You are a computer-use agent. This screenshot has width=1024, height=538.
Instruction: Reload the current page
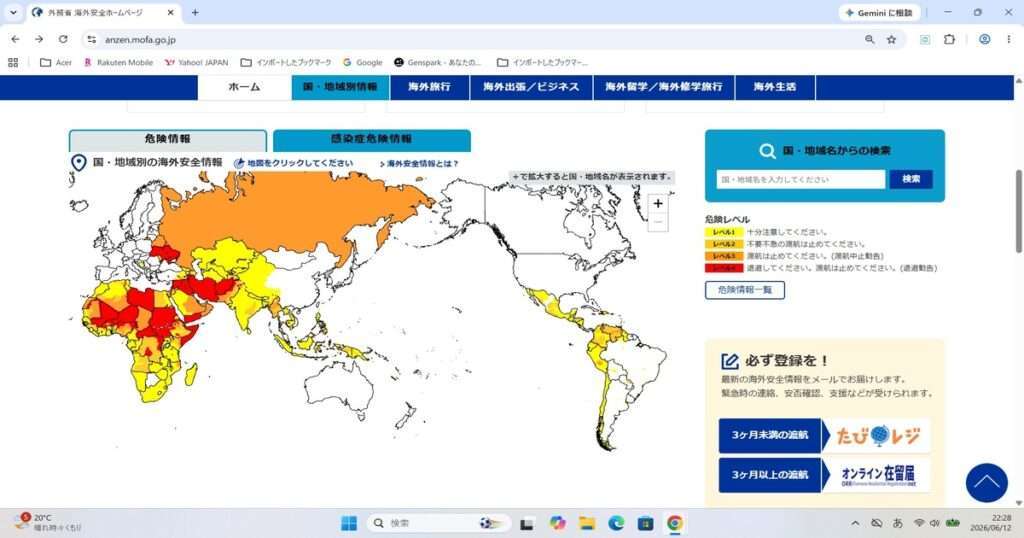(63, 39)
